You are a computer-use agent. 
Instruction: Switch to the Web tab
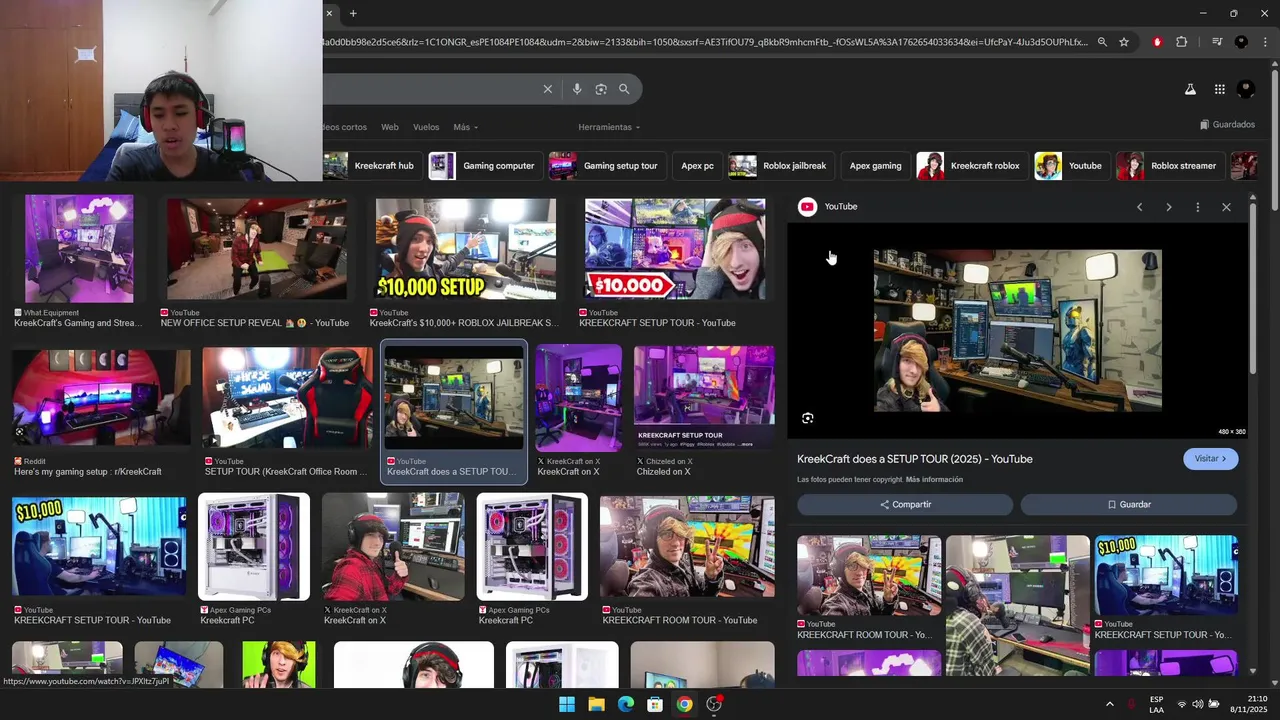(x=390, y=127)
